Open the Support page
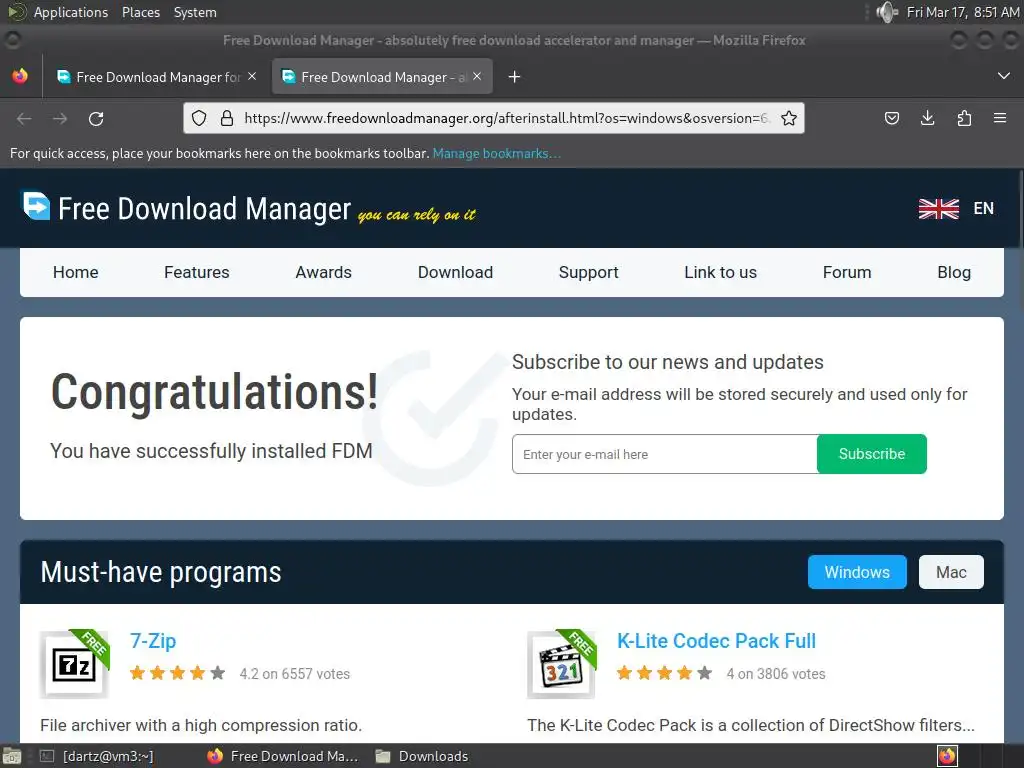 588,272
